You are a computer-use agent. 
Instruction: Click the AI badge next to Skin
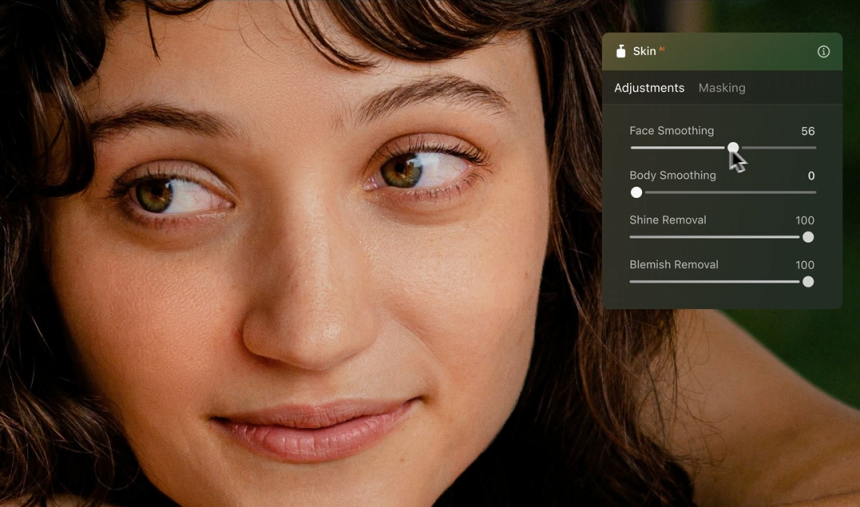click(661, 49)
